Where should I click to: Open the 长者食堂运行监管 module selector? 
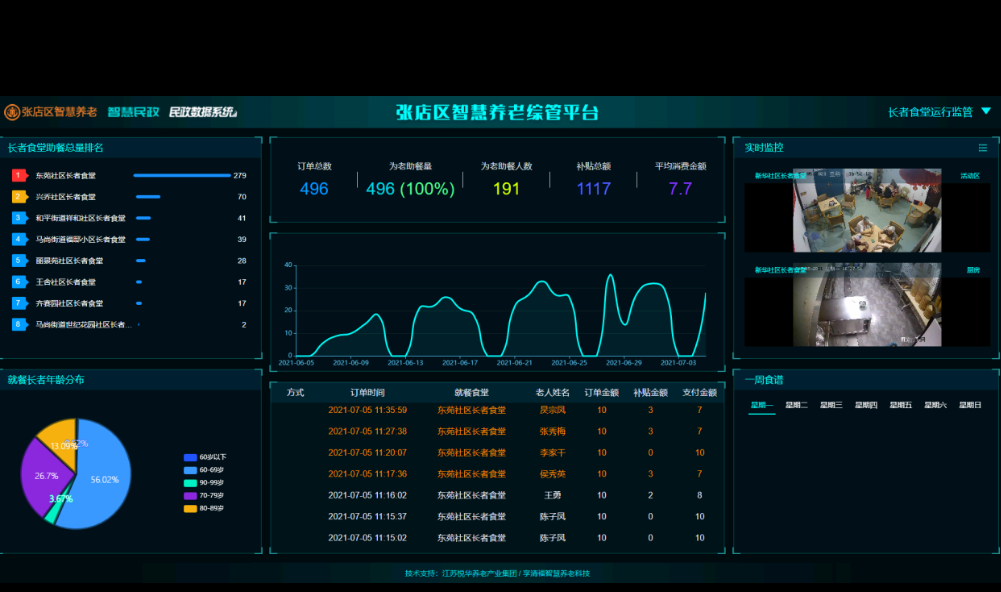[x=930, y=112]
